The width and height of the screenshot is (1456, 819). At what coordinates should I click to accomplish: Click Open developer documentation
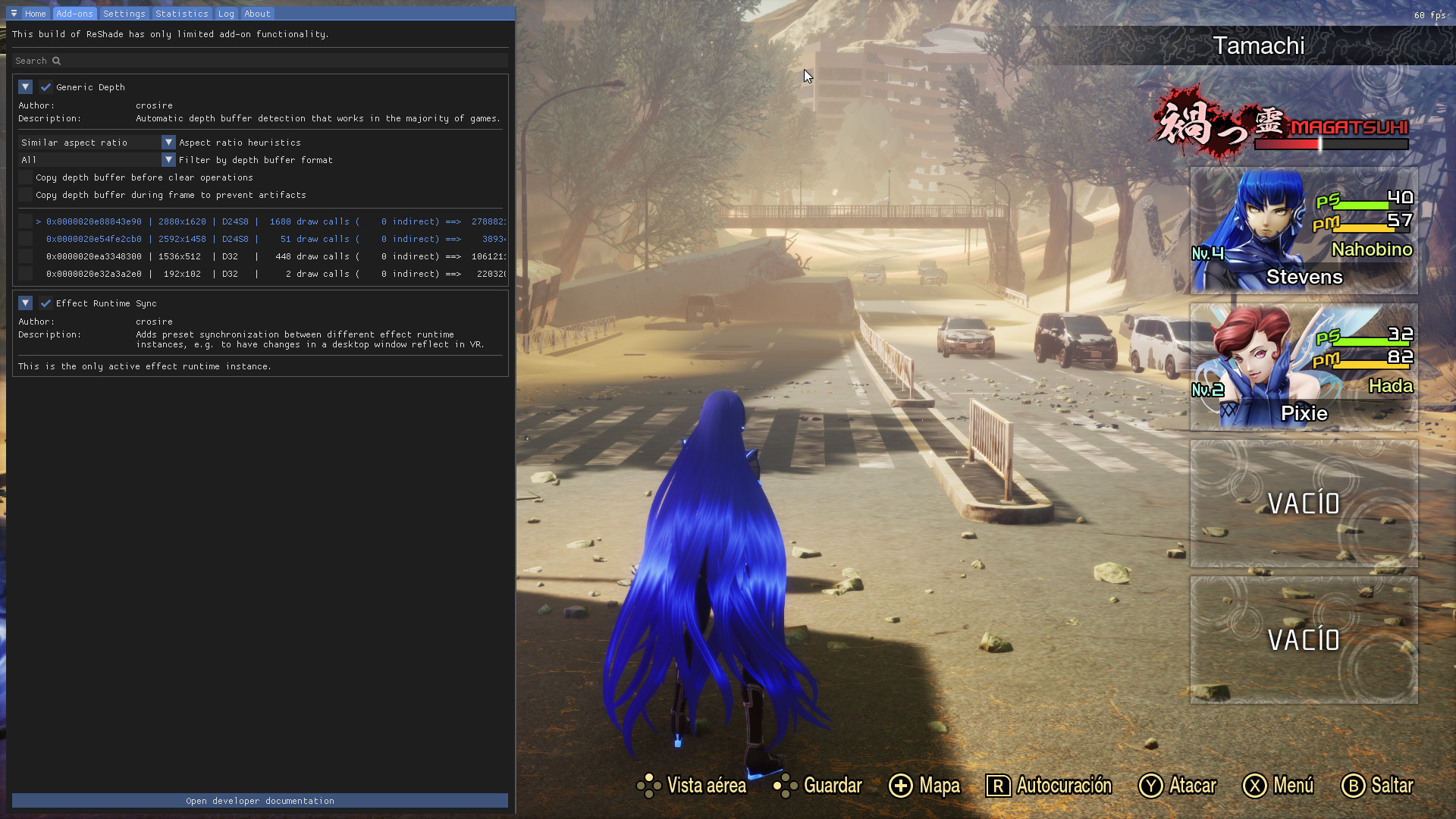click(x=260, y=801)
